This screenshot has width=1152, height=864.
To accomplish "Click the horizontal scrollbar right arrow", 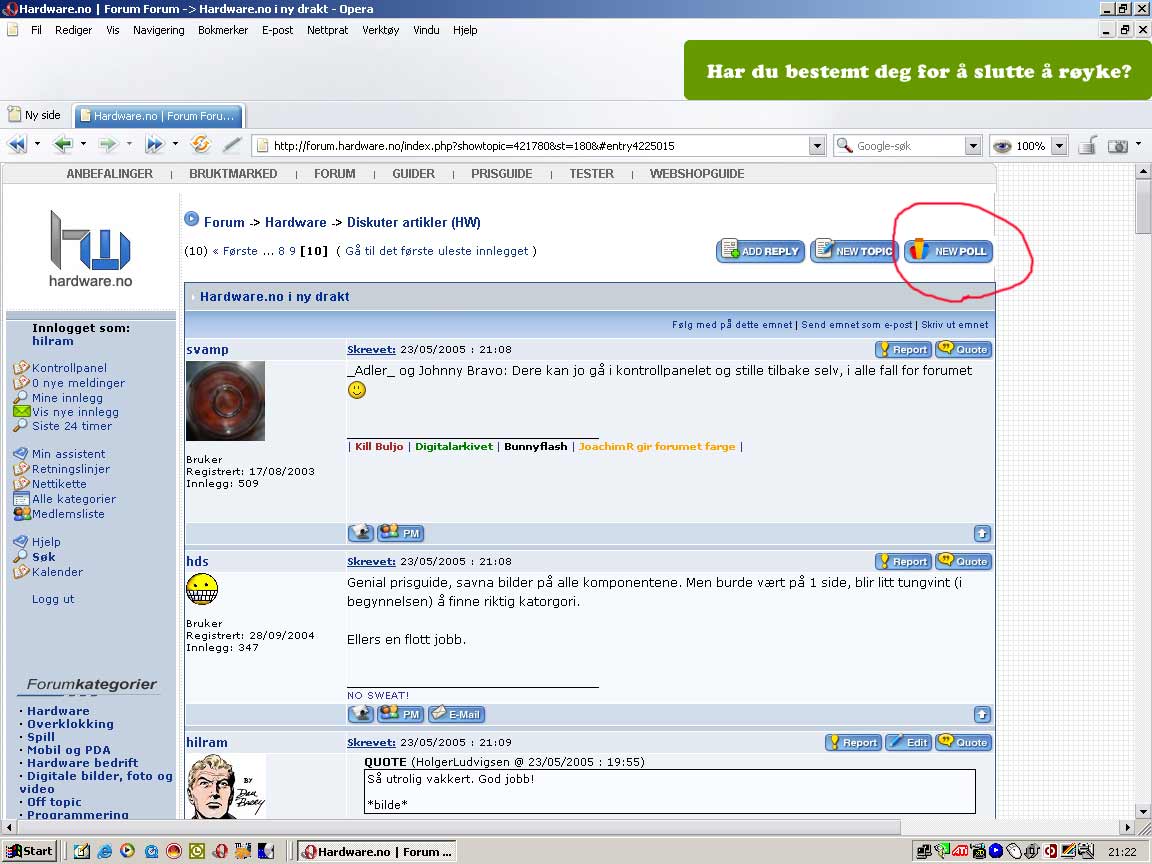I will pyautogui.click(x=1128, y=827).
